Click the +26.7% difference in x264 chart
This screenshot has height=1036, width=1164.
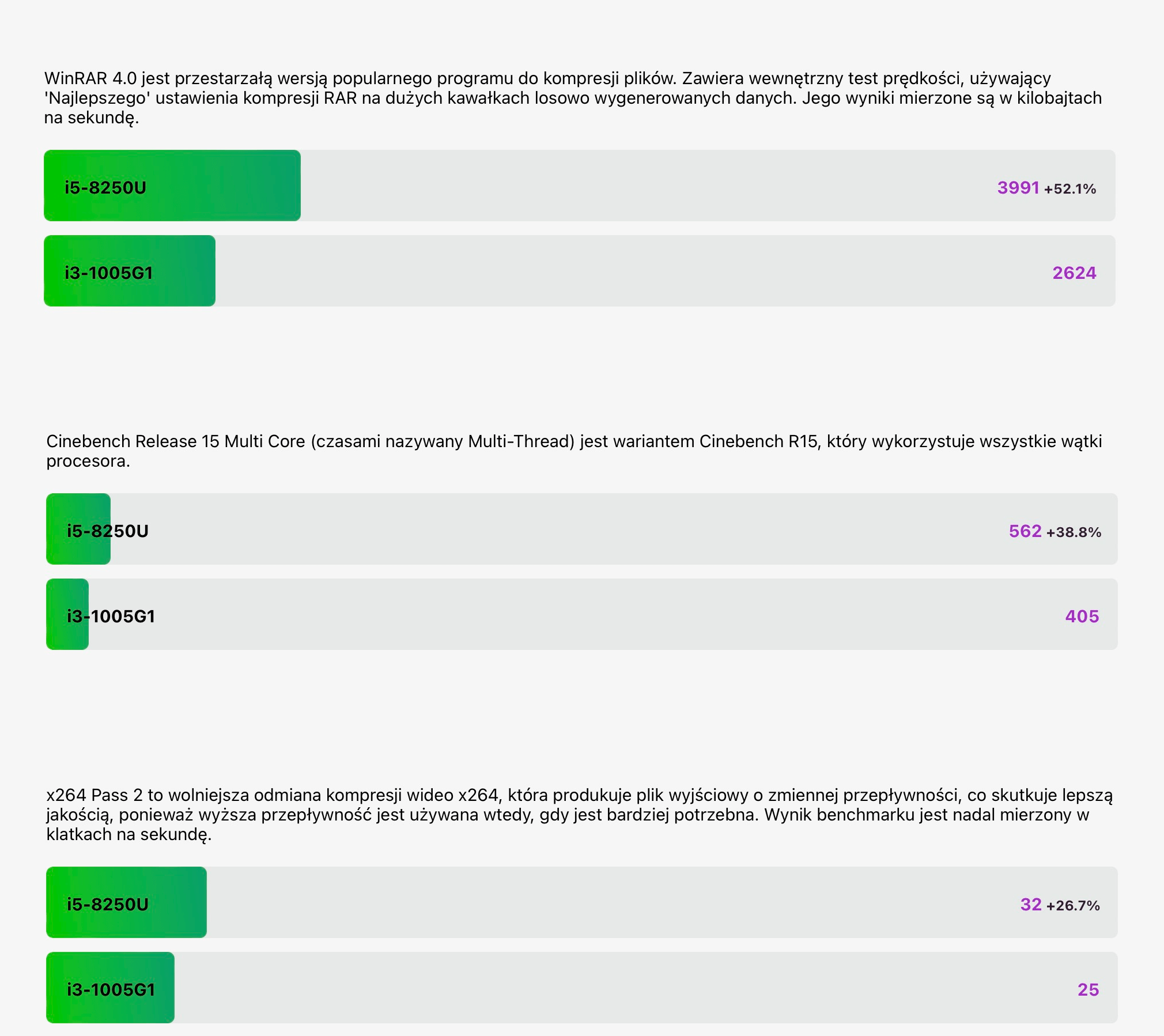point(1073,906)
